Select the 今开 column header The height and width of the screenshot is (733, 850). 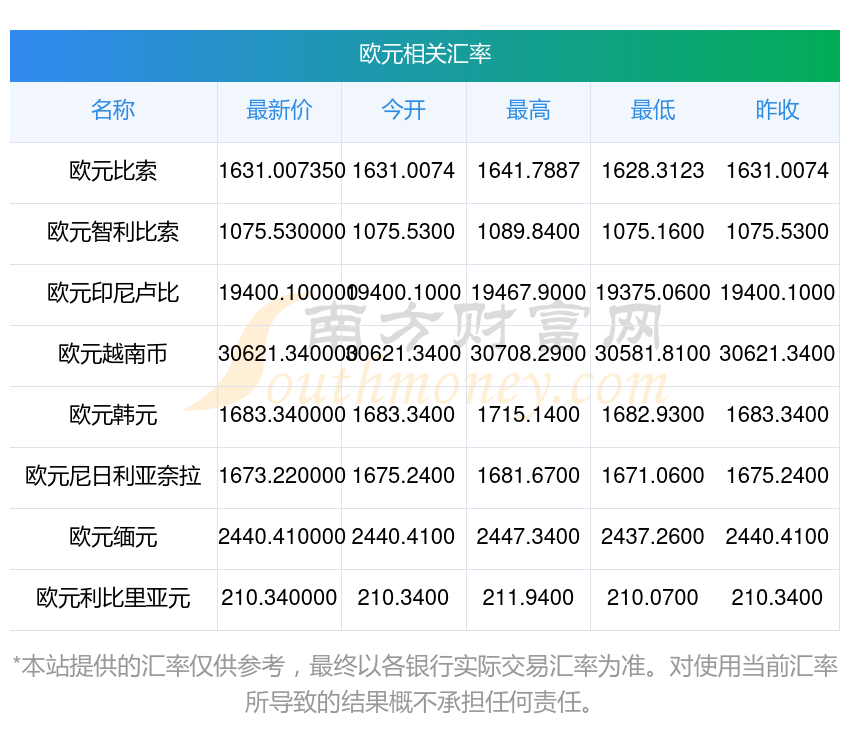pos(403,110)
